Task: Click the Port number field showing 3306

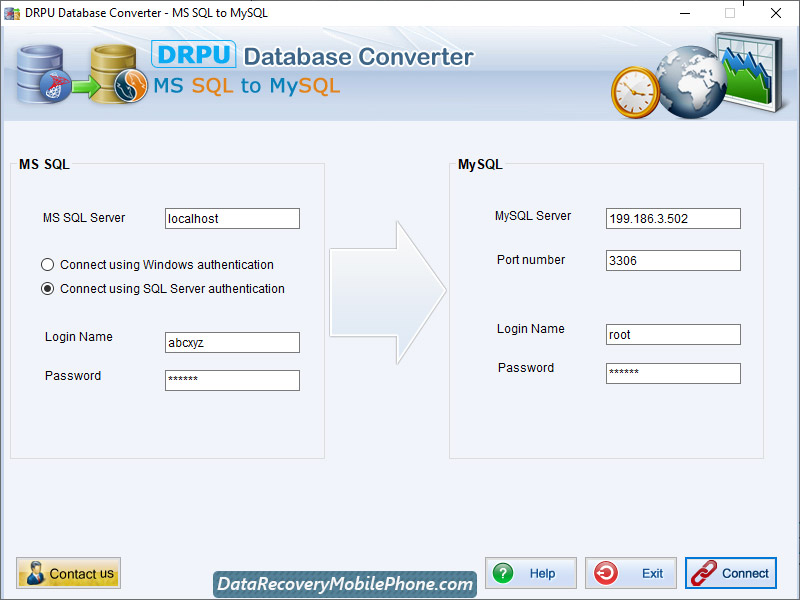Action: 672,260
